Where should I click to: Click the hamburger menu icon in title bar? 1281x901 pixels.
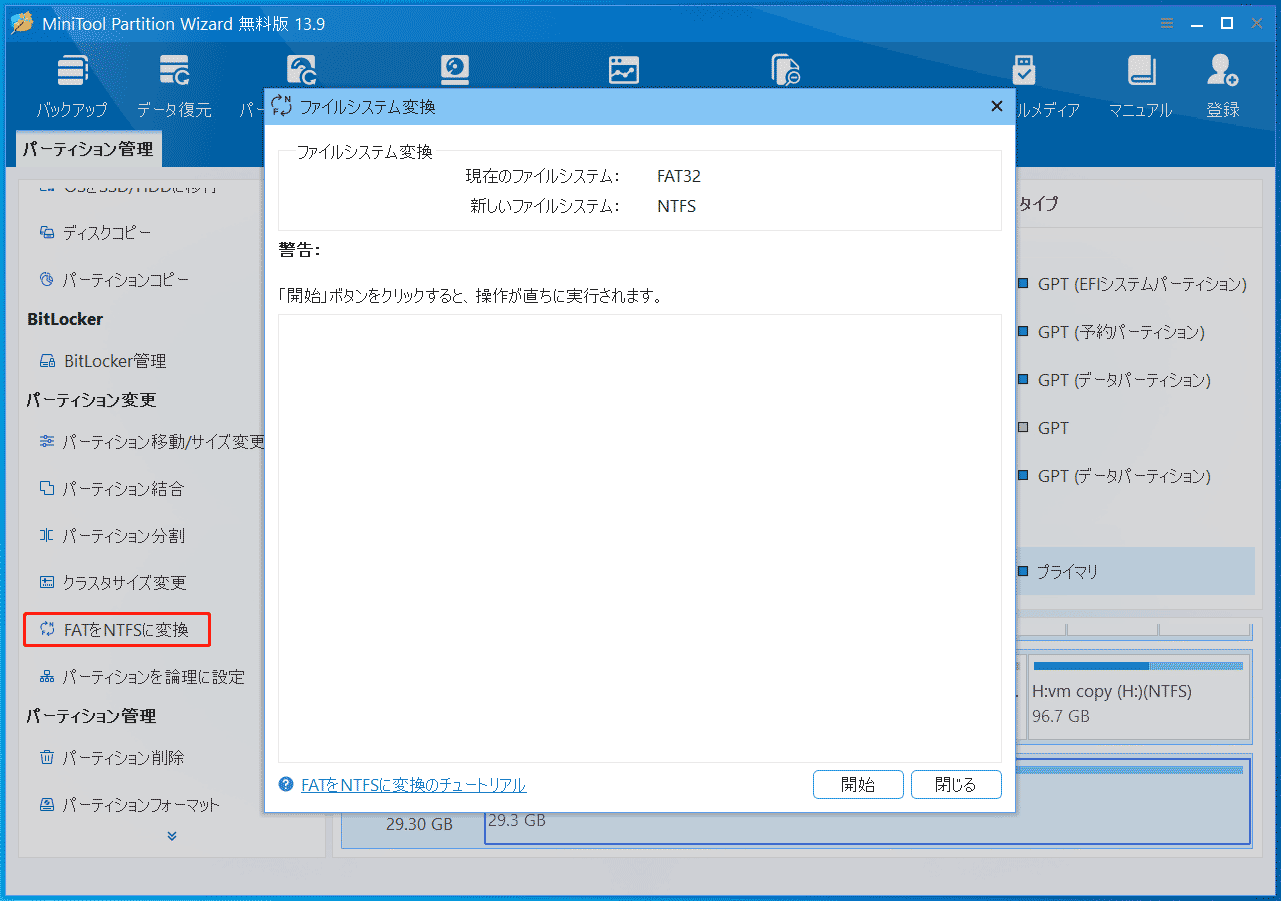click(1167, 23)
